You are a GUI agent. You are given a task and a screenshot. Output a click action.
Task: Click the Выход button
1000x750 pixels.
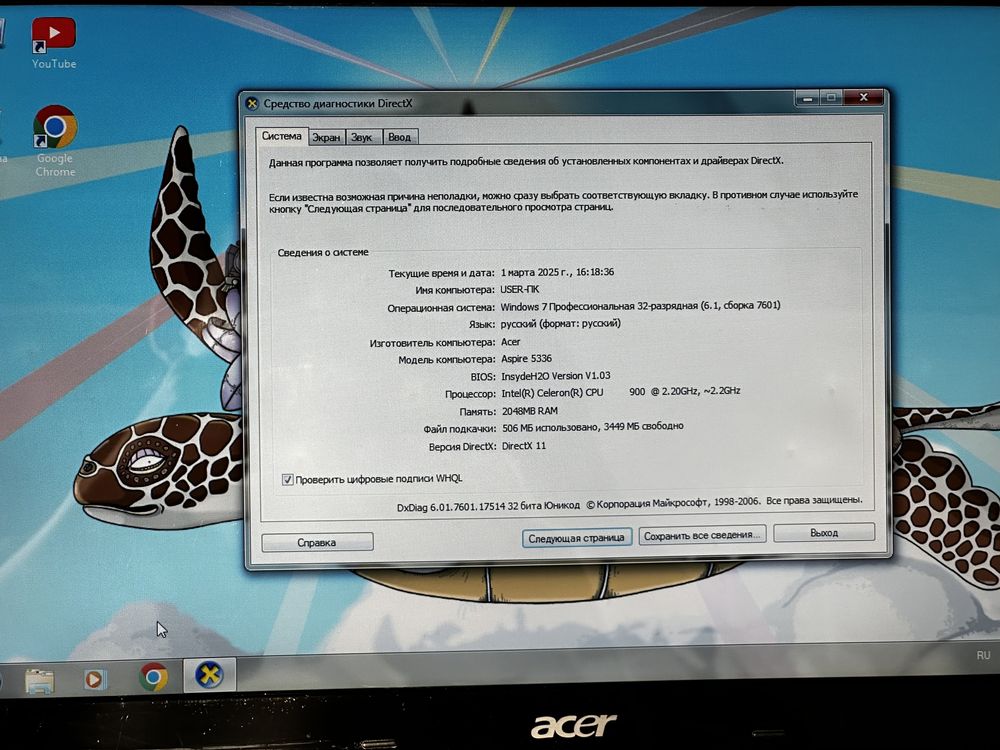(x=824, y=533)
